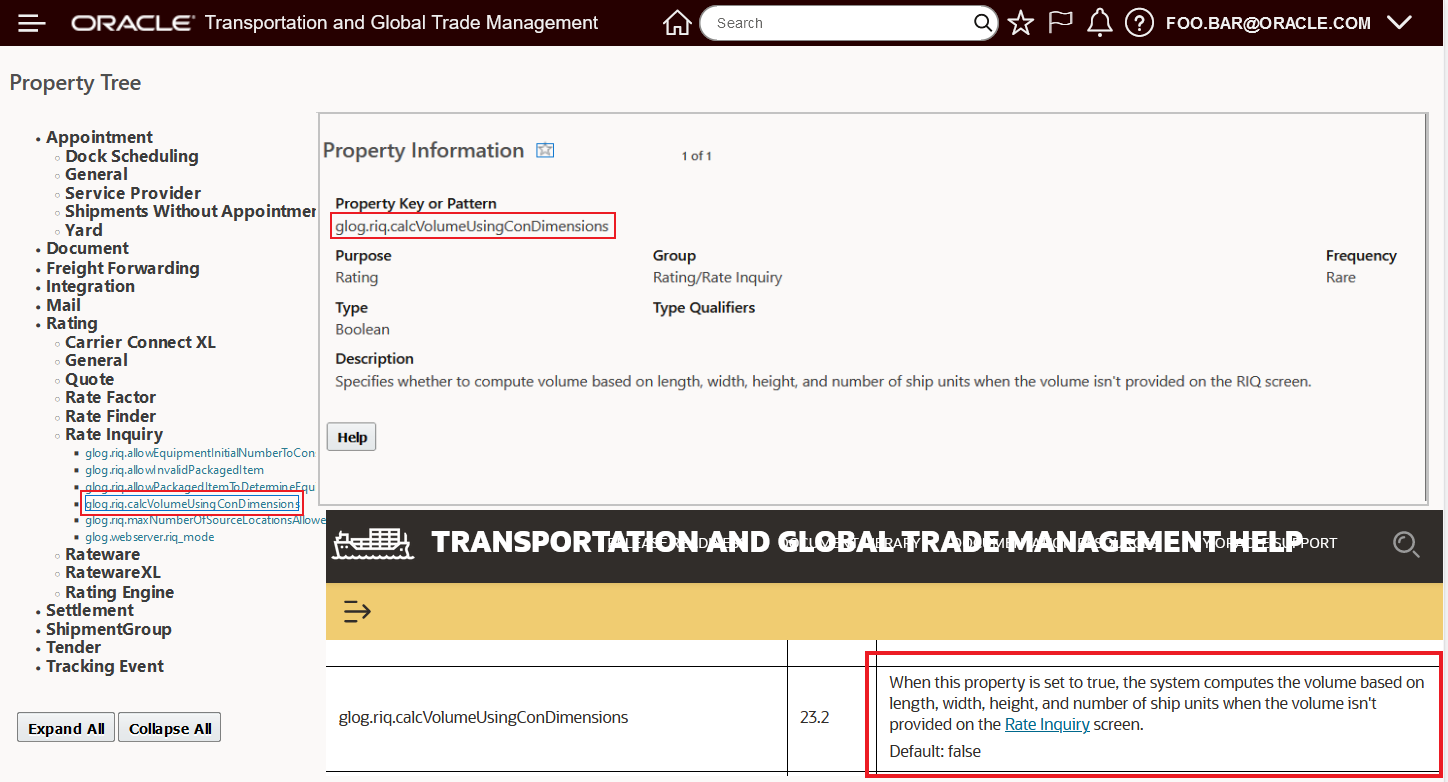The image size is (1448, 782).
Task: Click the Home icon
Action: [677, 23]
